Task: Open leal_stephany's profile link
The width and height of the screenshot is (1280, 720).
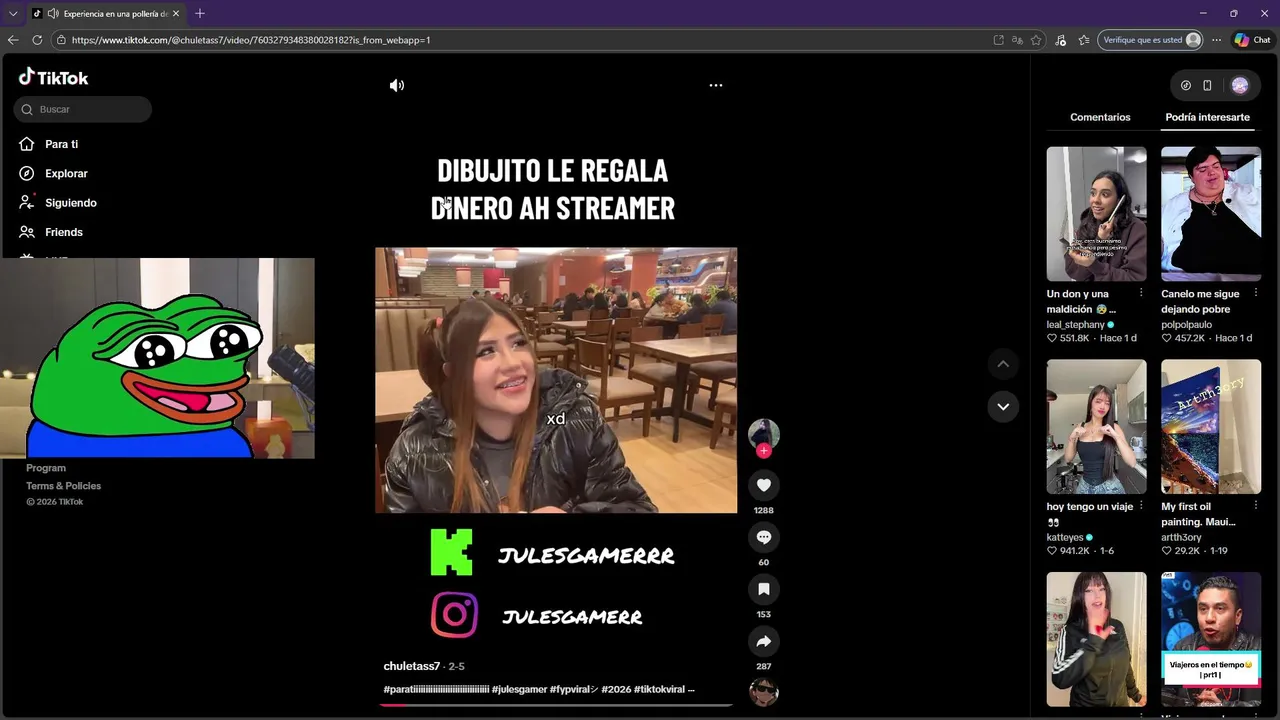Action: [1076, 325]
